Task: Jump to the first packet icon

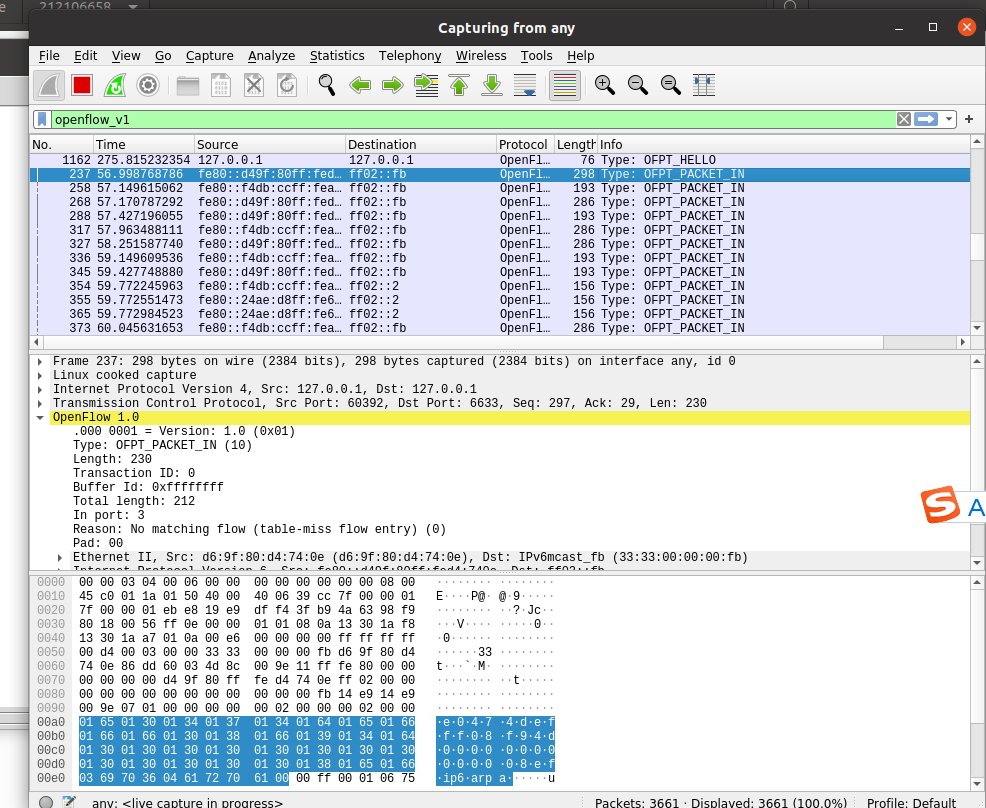Action: 459,85
